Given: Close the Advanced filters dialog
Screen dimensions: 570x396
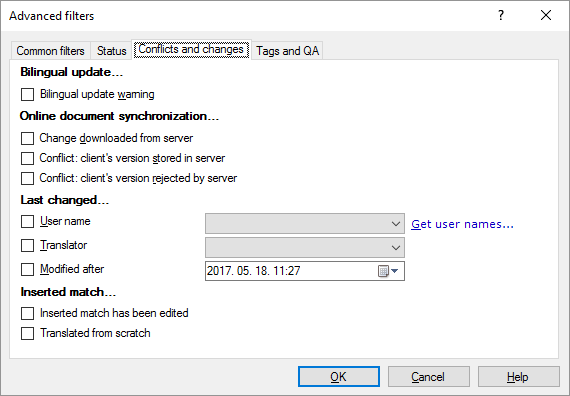Looking at the screenshot, I should [546, 15].
